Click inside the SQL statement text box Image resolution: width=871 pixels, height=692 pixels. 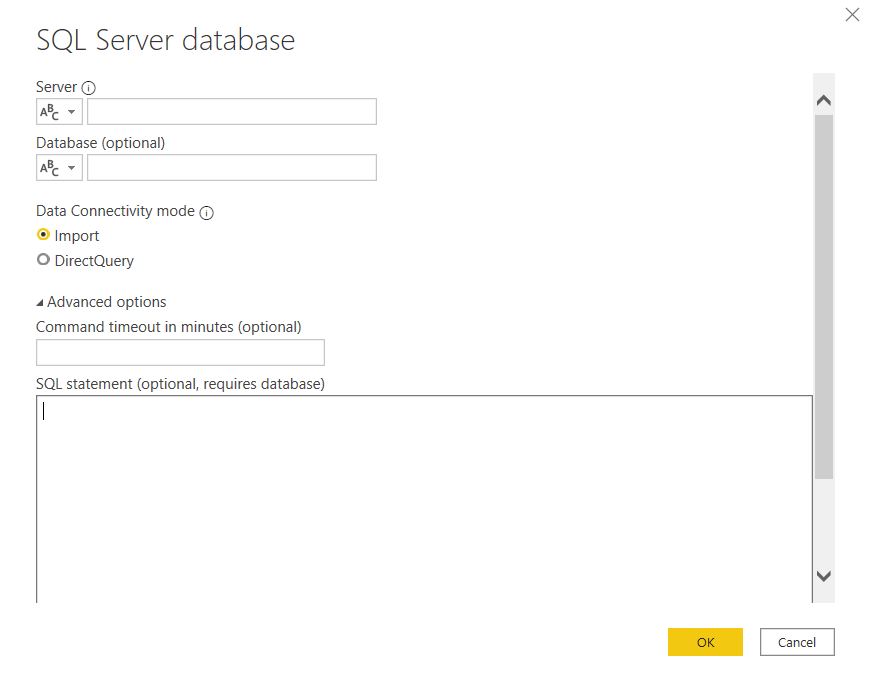pyautogui.click(x=424, y=499)
